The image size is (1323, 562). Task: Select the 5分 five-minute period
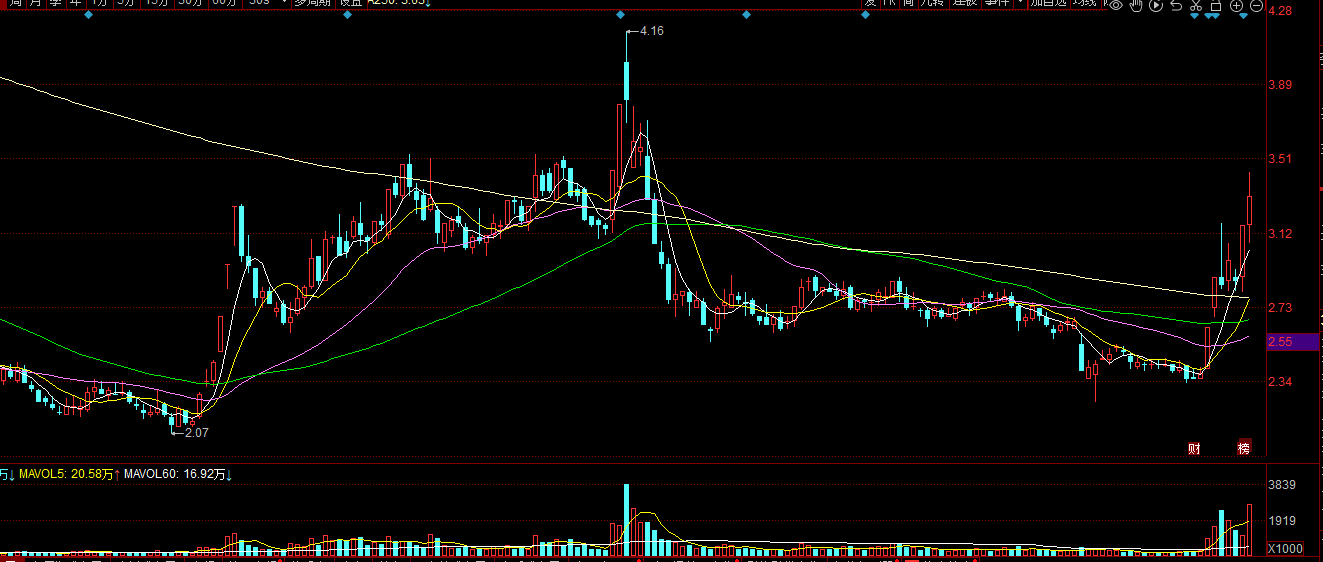(126, 4)
